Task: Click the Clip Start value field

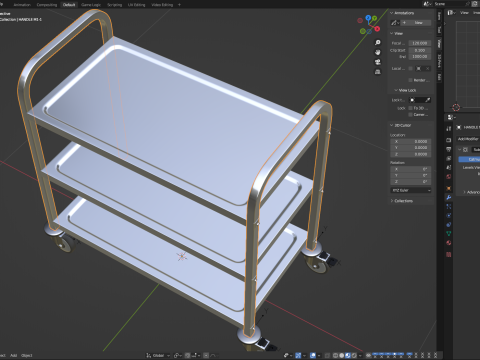Action: 420,50
